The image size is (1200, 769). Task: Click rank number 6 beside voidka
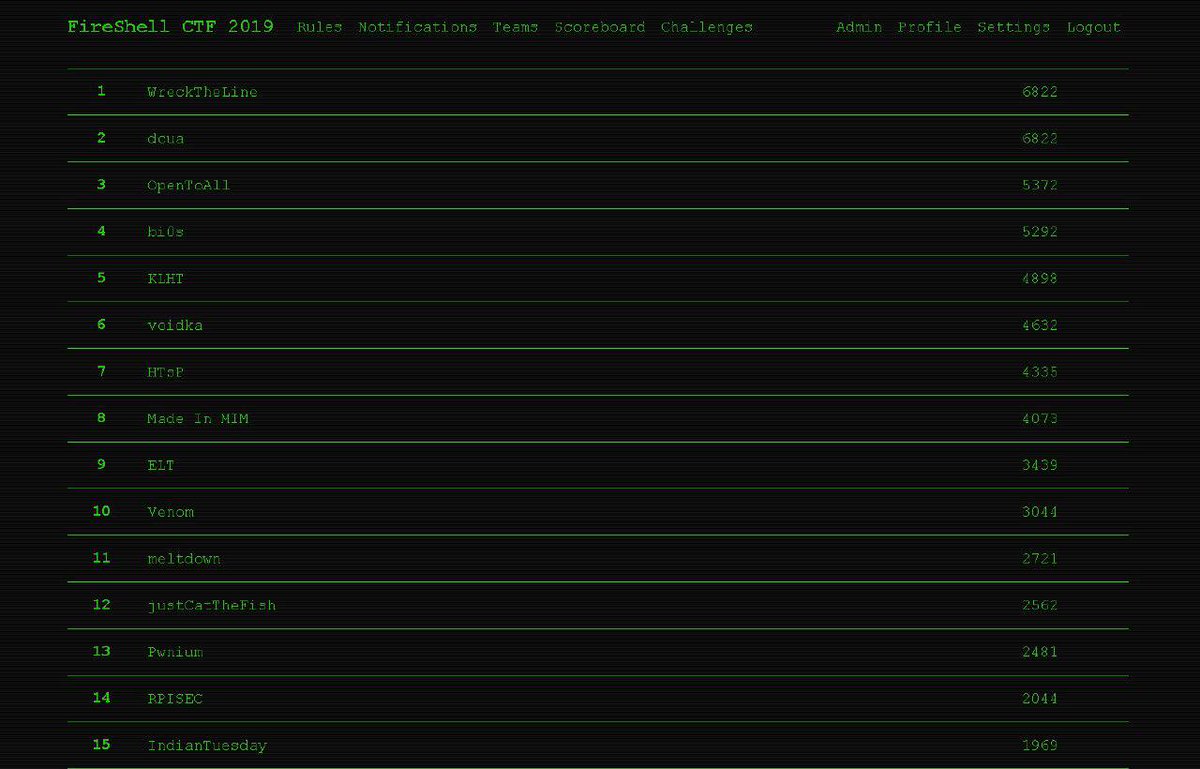point(101,324)
